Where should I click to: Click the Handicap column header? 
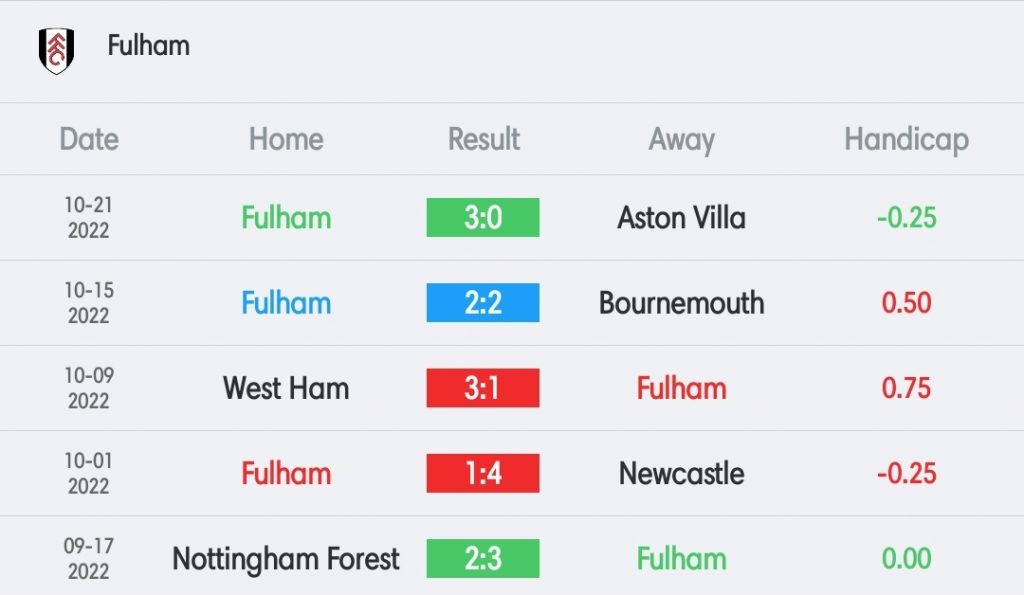point(906,140)
